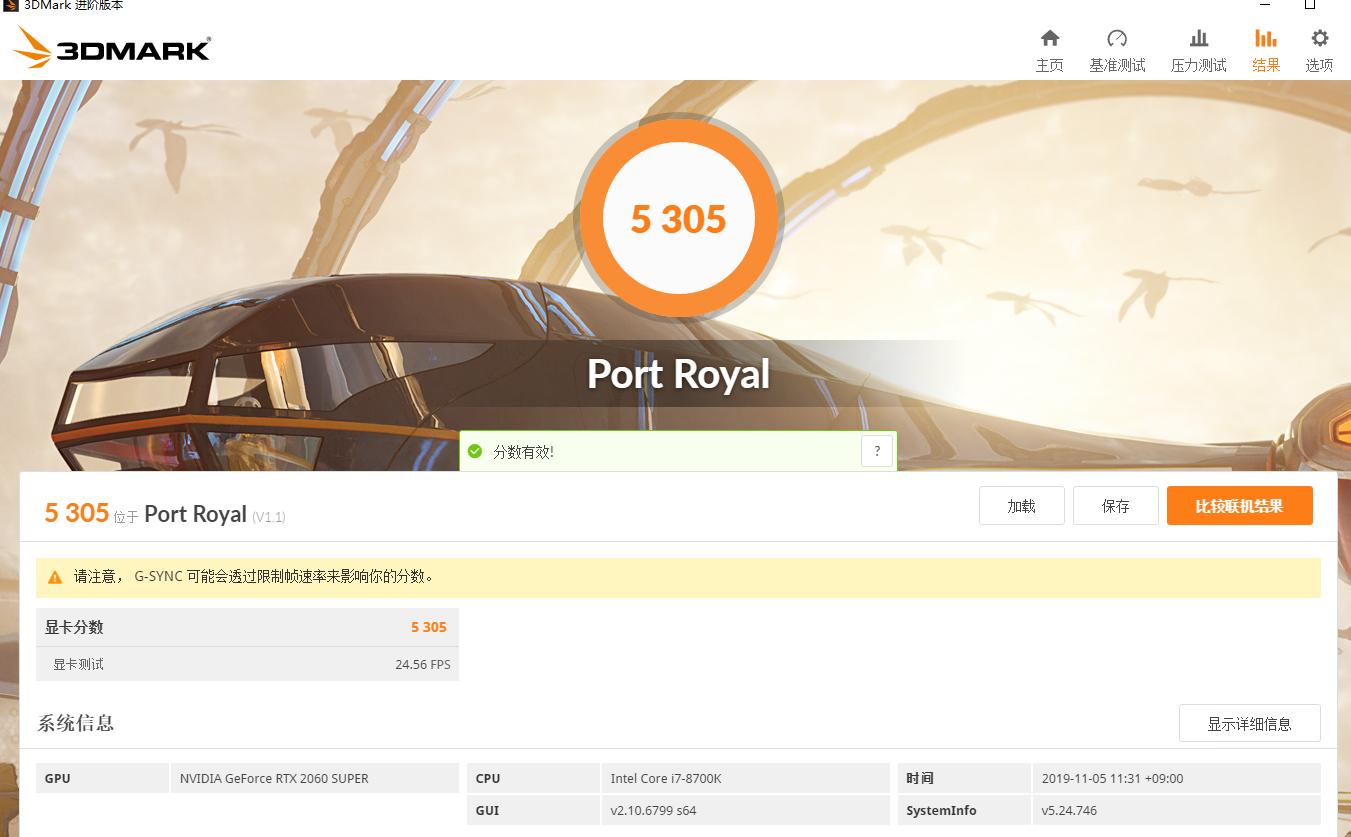Click the 3DMark app icon in the title bar

coord(9,5)
